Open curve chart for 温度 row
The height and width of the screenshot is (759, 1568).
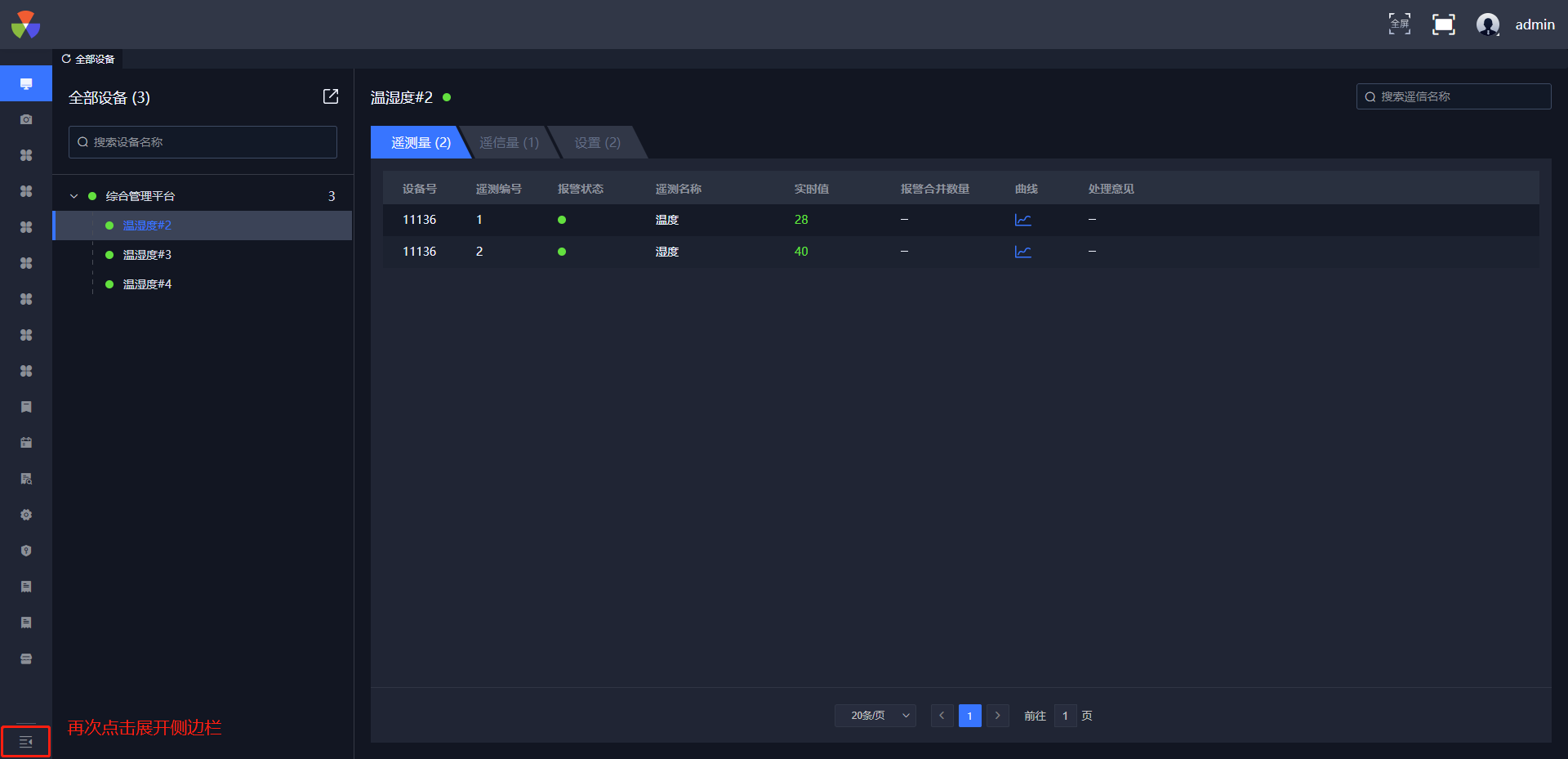click(x=1022, y=220)
